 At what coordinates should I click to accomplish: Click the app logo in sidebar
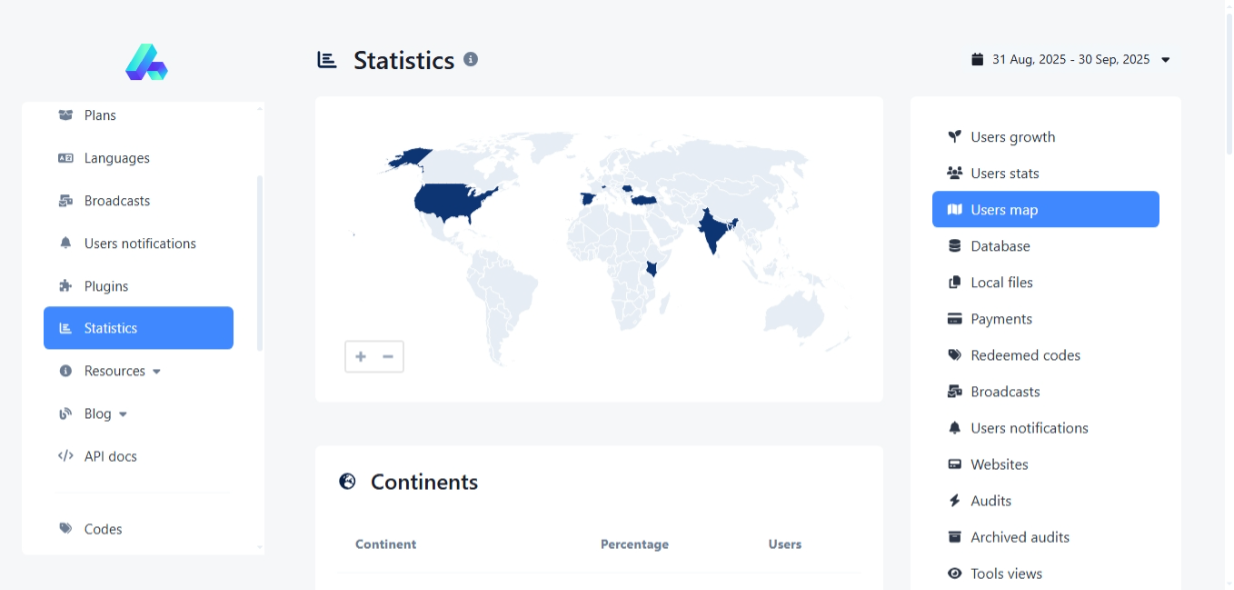click(x=146, y=62)
